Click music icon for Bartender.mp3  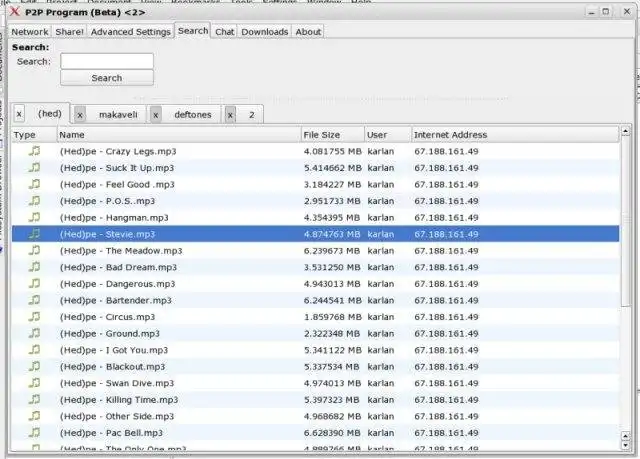pos(34,300)
